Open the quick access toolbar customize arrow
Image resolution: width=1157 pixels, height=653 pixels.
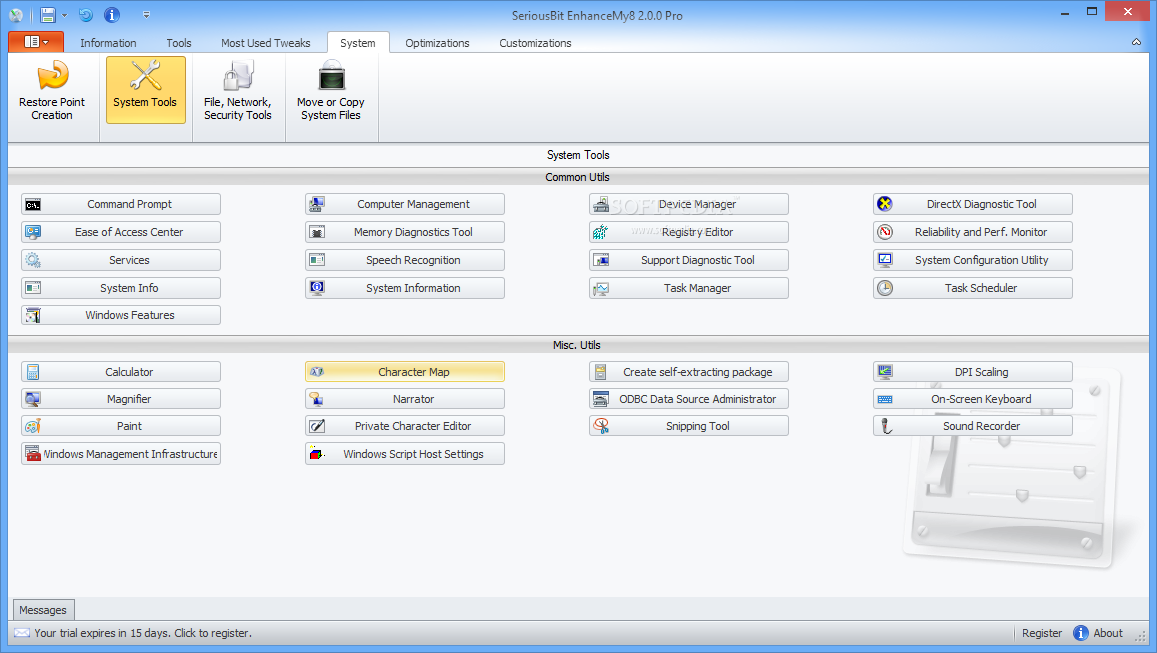(146, 15)
